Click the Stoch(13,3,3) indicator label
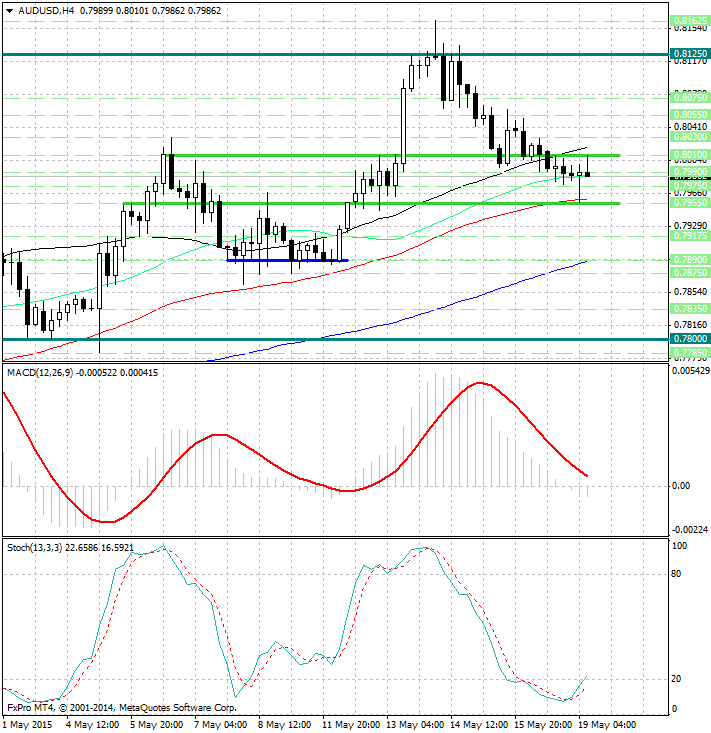The height and width of the screenshot is (733, 711). coord(36,547)
